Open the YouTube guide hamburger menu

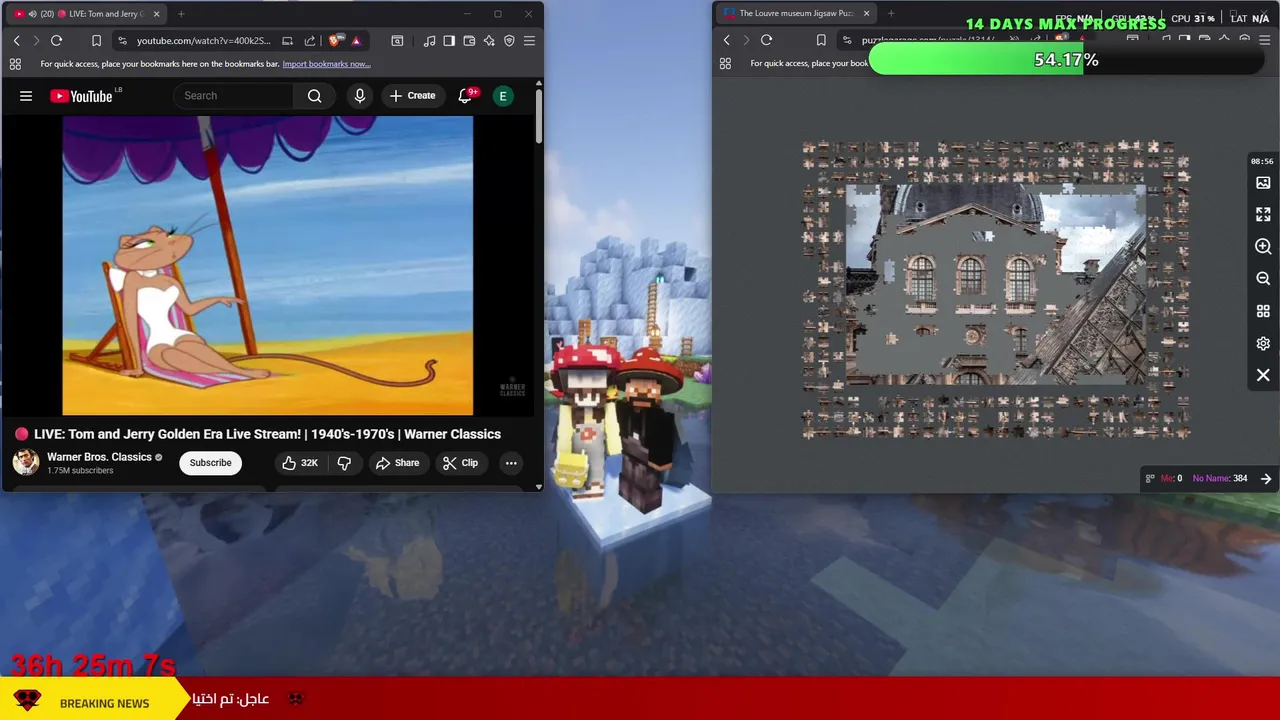tap(26, 96)
